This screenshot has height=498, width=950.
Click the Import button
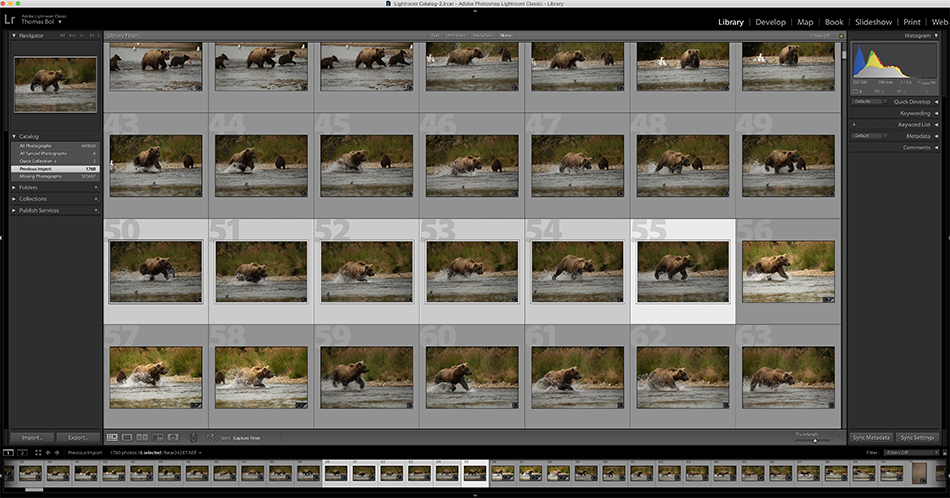coord(32,437)
